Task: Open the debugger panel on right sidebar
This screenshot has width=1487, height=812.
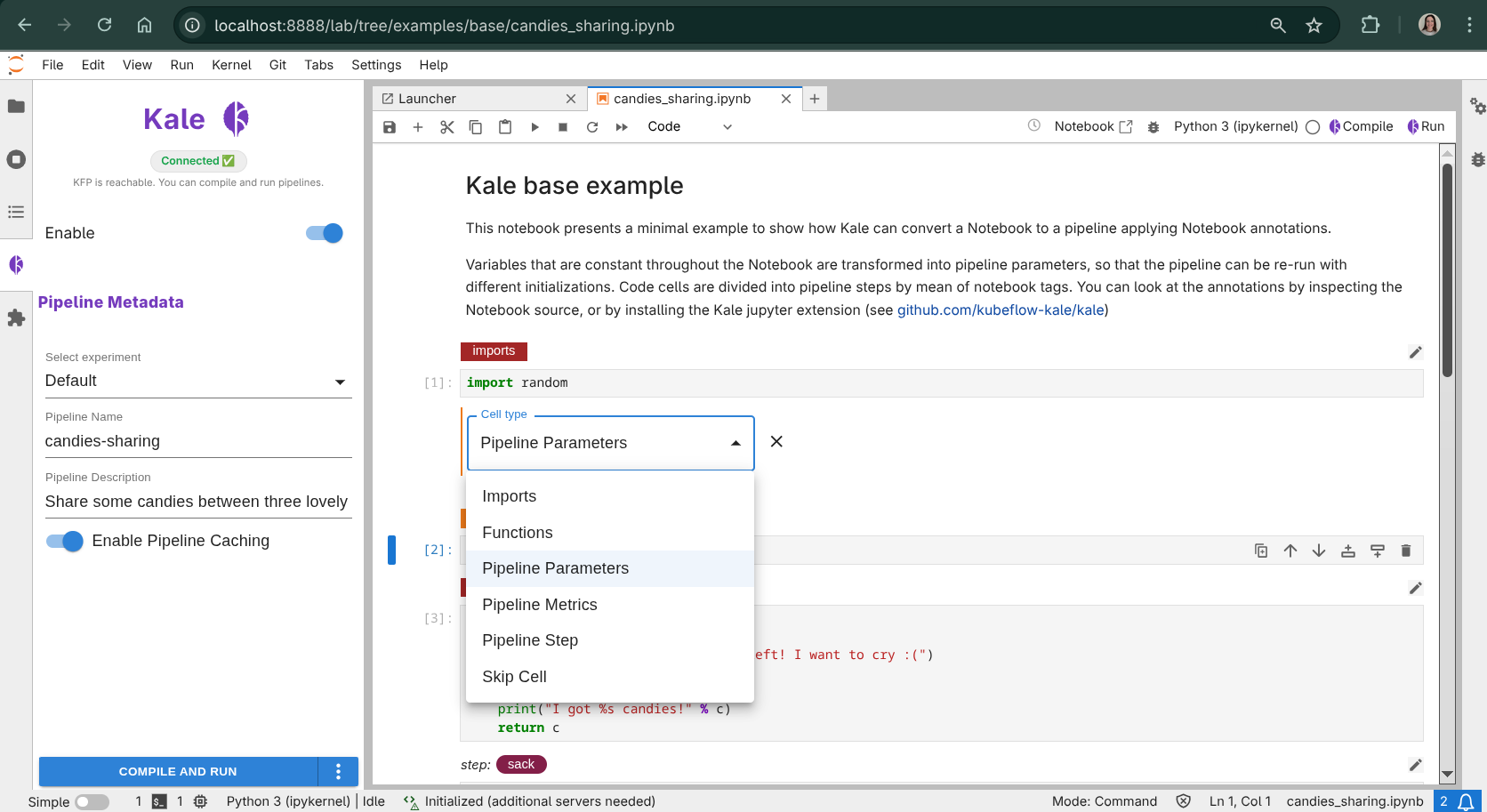Action: click(1477, 159)
